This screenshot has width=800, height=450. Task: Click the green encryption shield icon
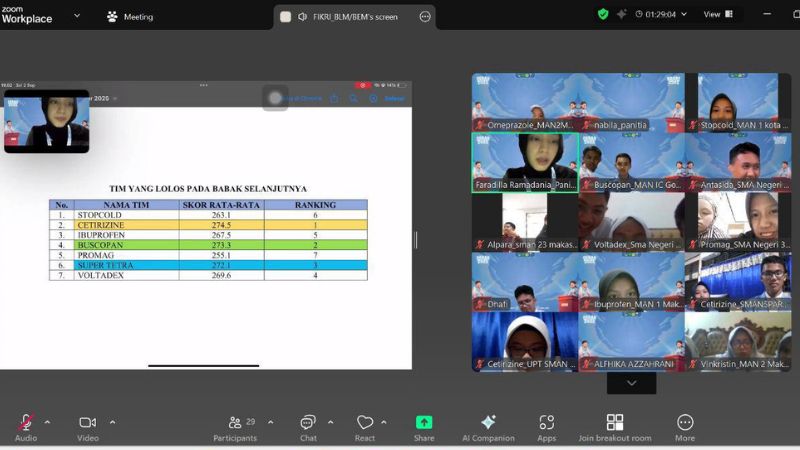tap(602, 14)
